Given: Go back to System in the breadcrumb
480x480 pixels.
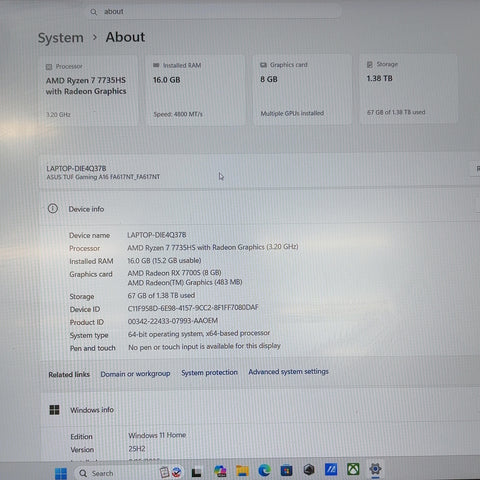Looking at the screenshot, I should point(61,38).
